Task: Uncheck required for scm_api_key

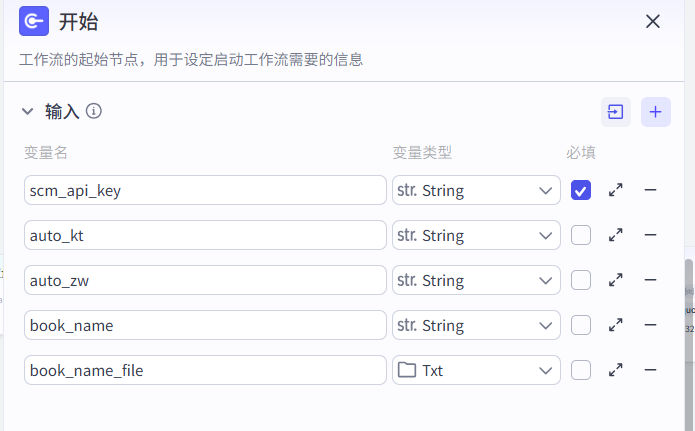Action: (581, 190)
